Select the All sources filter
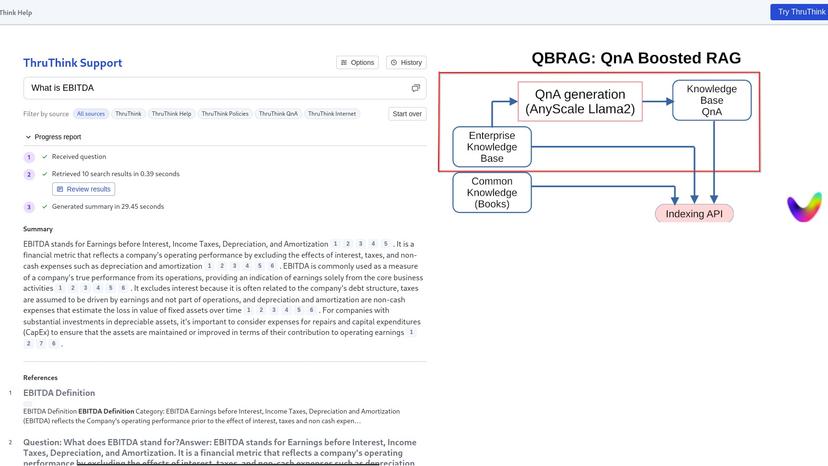 pyautogui.click(x=91, y=114)
